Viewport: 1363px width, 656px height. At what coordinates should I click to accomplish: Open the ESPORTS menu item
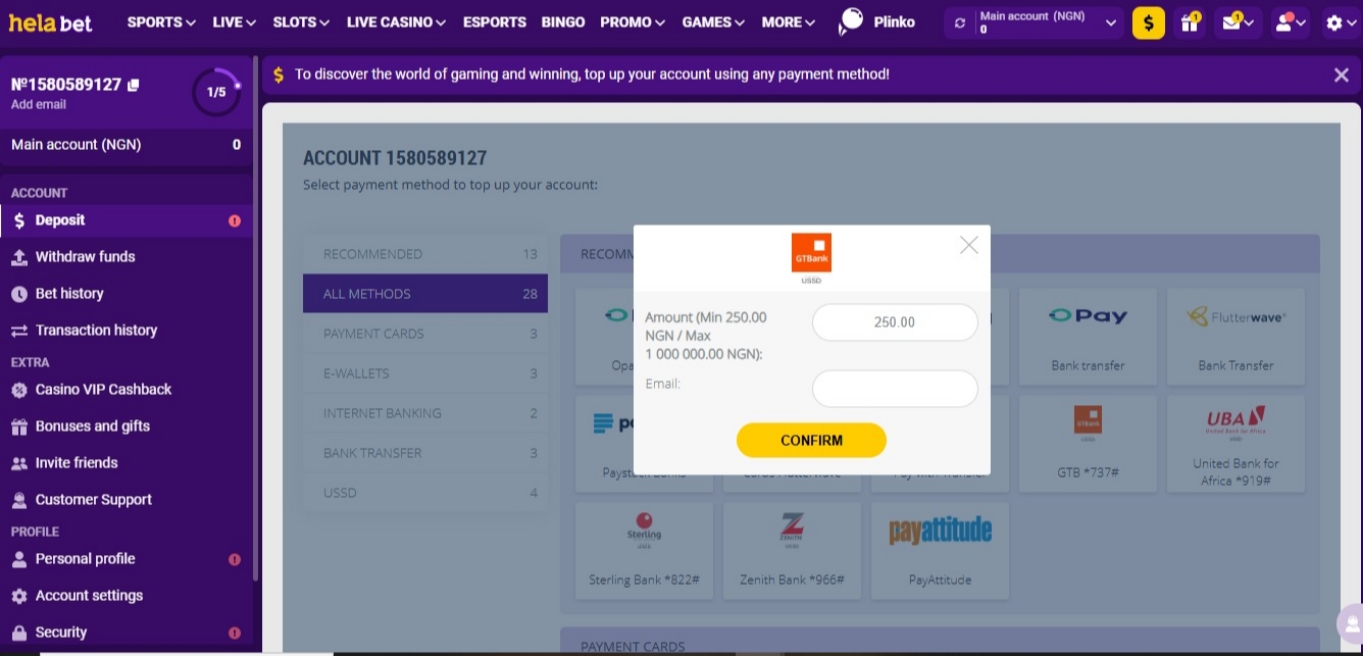point(494,21)
